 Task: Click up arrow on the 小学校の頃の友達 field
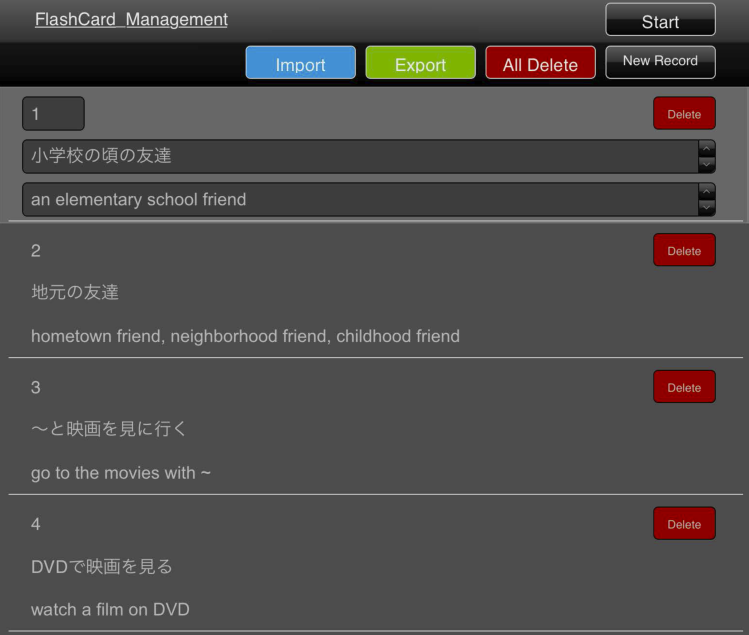(706, 149)
